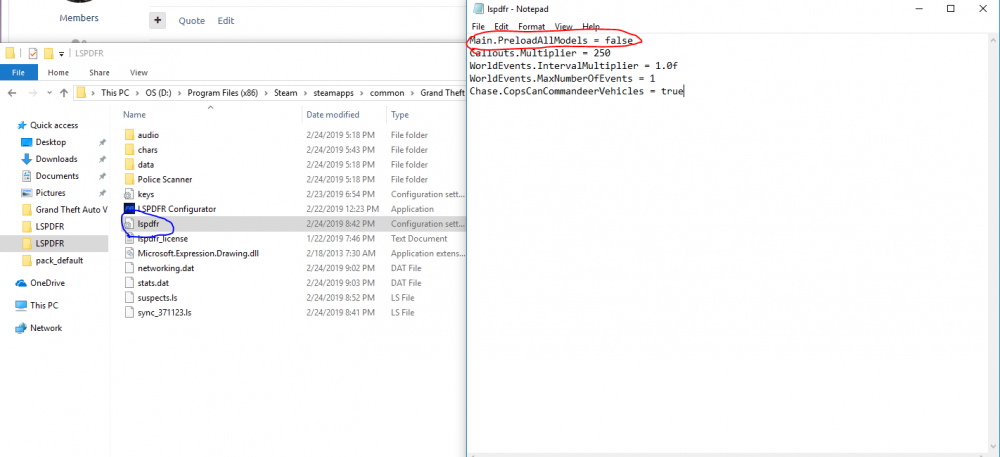Viewport: 1000px width, 457px height.
Task: Switch to the View ribbon tab in Explorer
Action: 138,73
